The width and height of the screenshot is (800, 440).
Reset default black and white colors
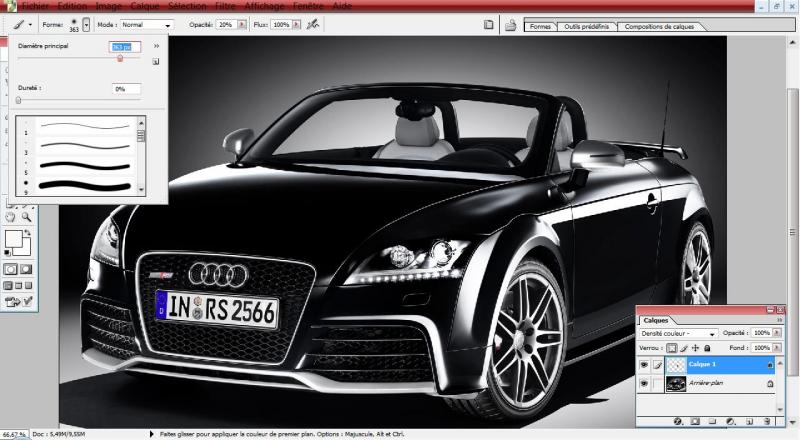[x=8, y=252]
